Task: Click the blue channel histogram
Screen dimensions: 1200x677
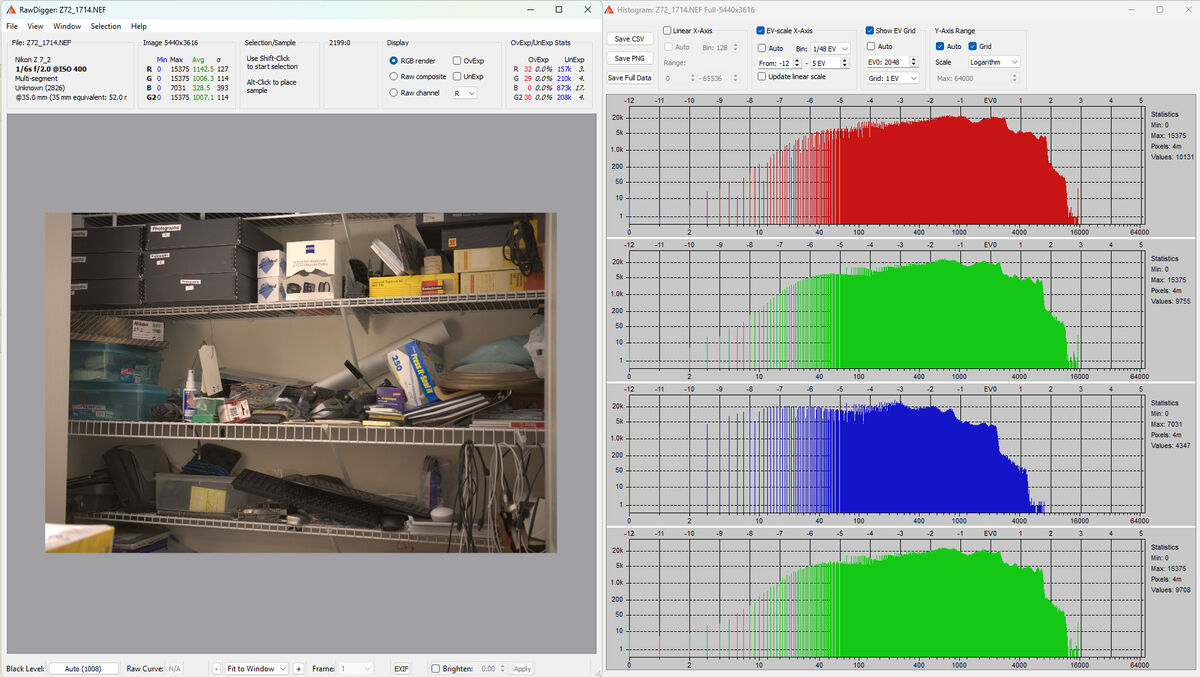Action: click(x=887, y=453)
